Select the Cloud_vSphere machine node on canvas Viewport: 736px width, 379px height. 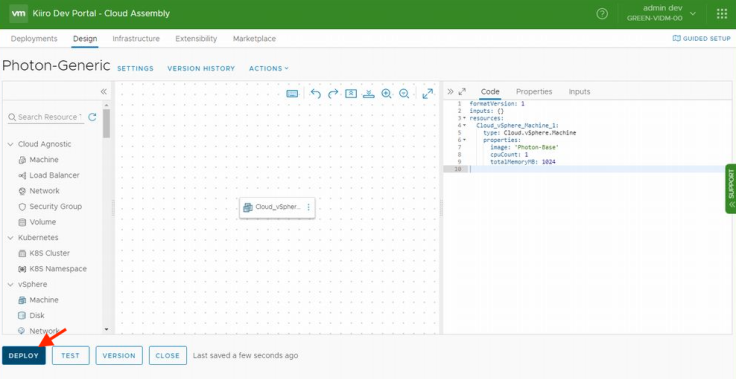pos(277,207)
